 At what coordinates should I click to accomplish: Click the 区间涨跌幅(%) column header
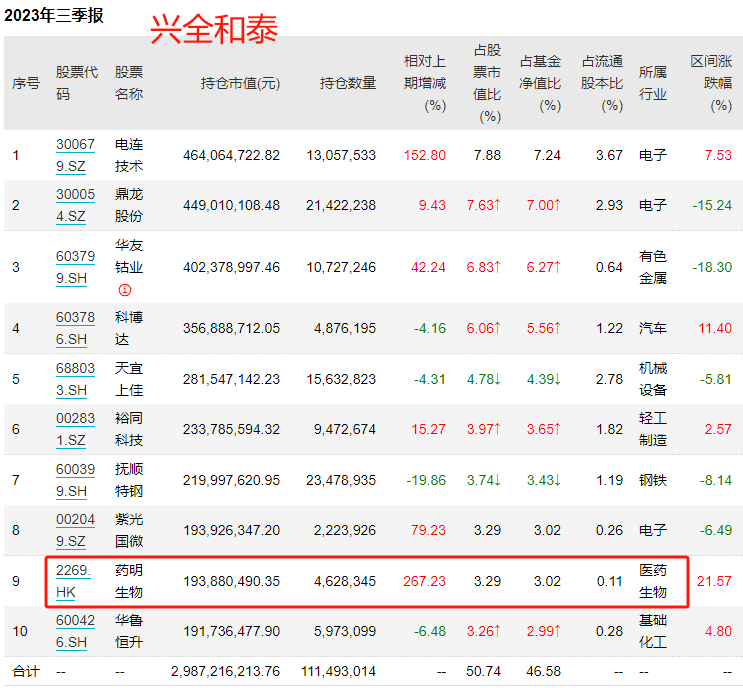coord(711,83)
